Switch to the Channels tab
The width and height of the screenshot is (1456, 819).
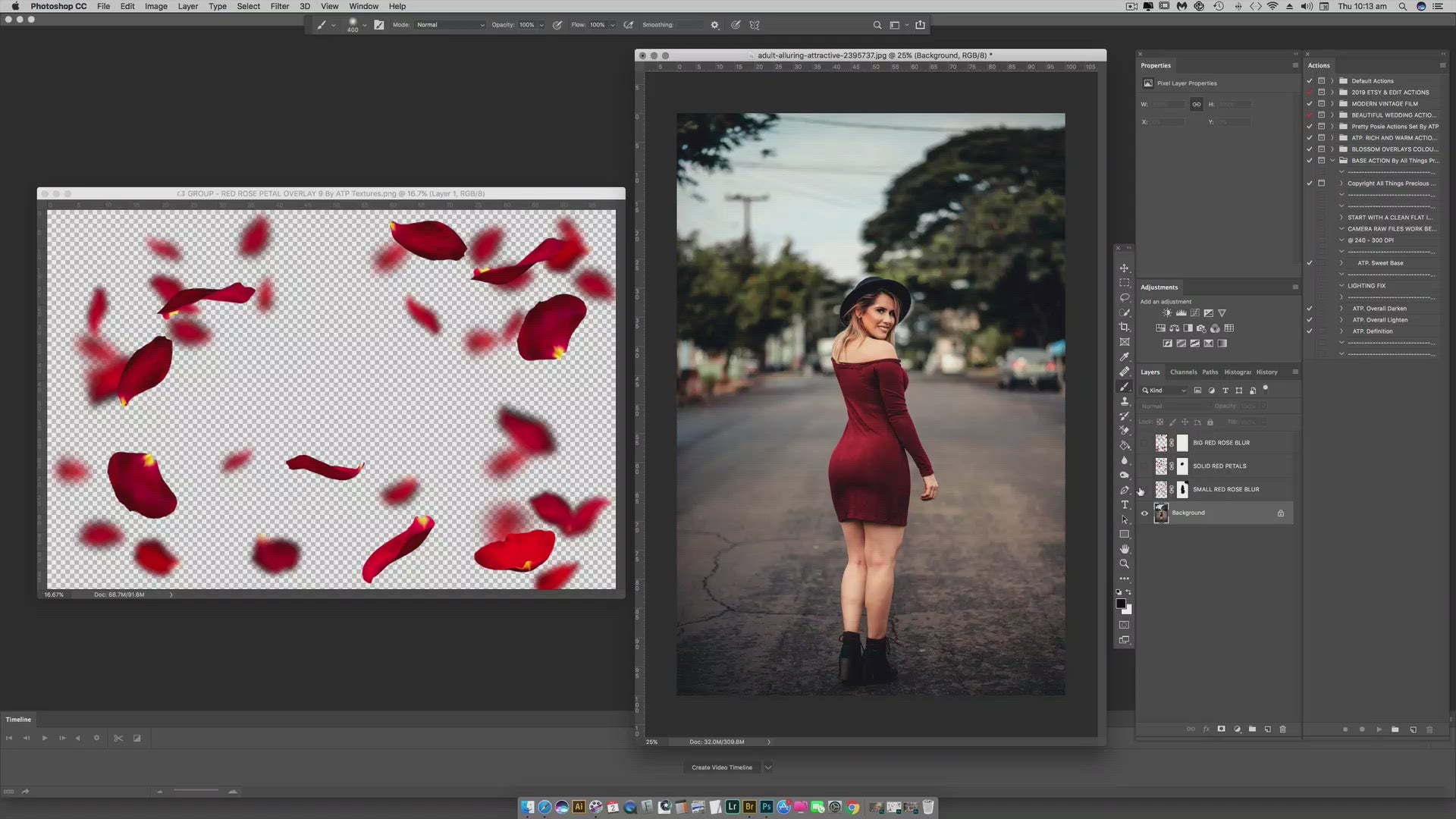(1183, 372)
